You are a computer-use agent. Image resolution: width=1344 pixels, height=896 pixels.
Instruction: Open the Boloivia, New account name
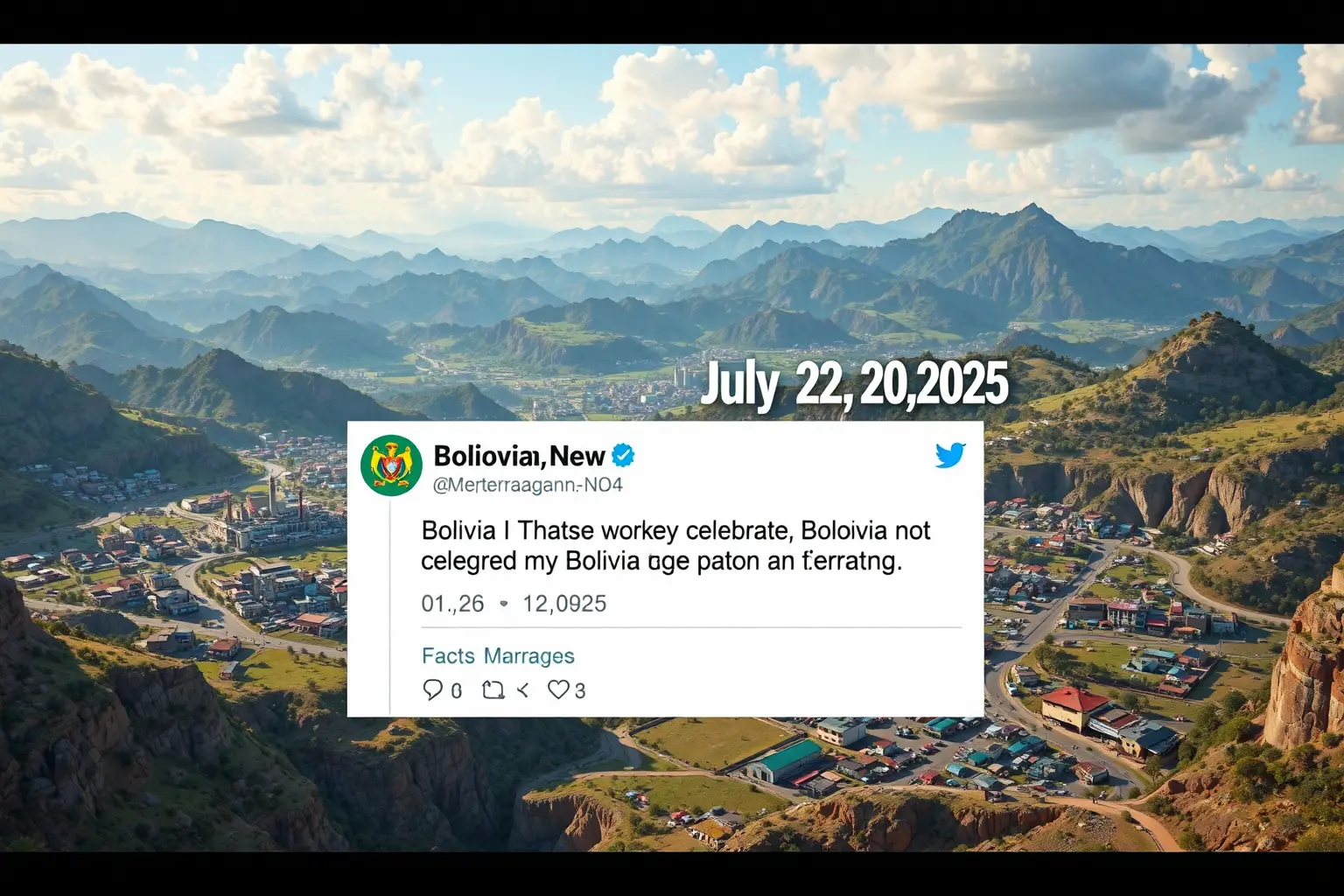coord(519,456)
